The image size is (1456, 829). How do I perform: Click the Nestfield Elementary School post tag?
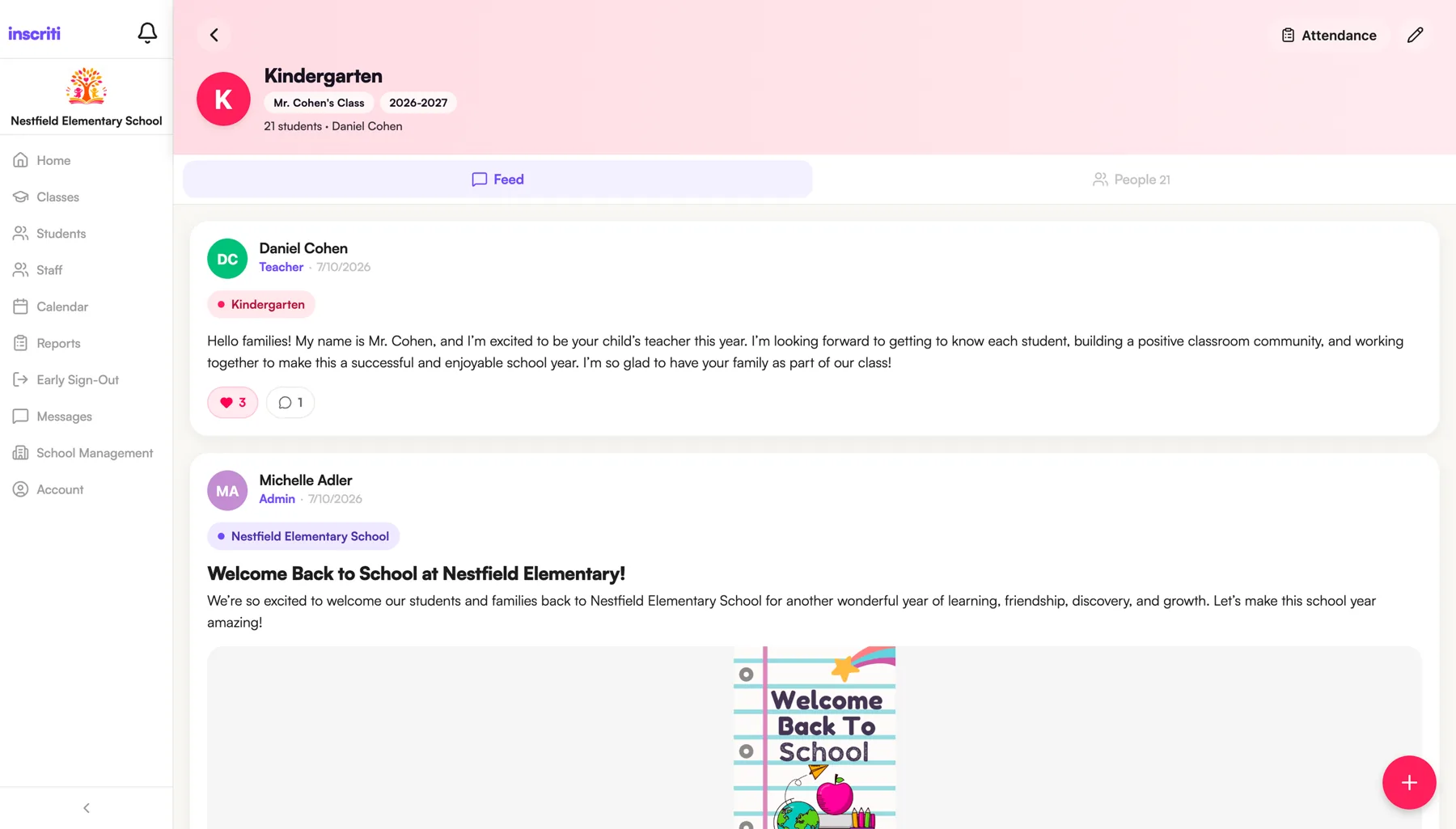[x=303, y=536]
